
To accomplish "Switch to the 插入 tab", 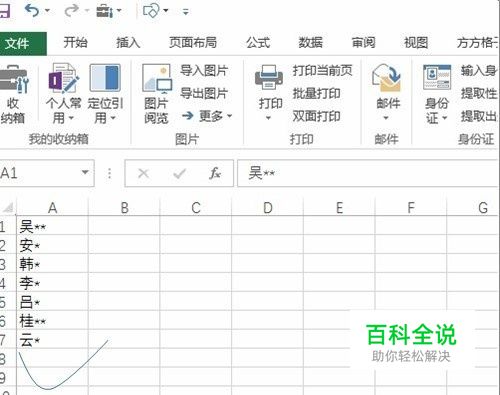I will coord(128,43).
